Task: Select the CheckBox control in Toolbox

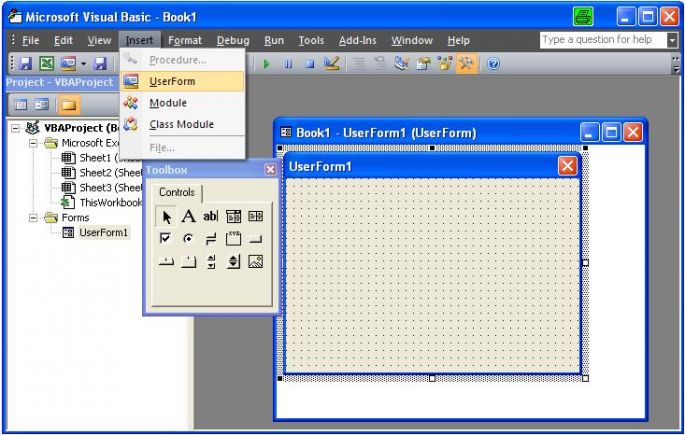Action: pos(166,238)
